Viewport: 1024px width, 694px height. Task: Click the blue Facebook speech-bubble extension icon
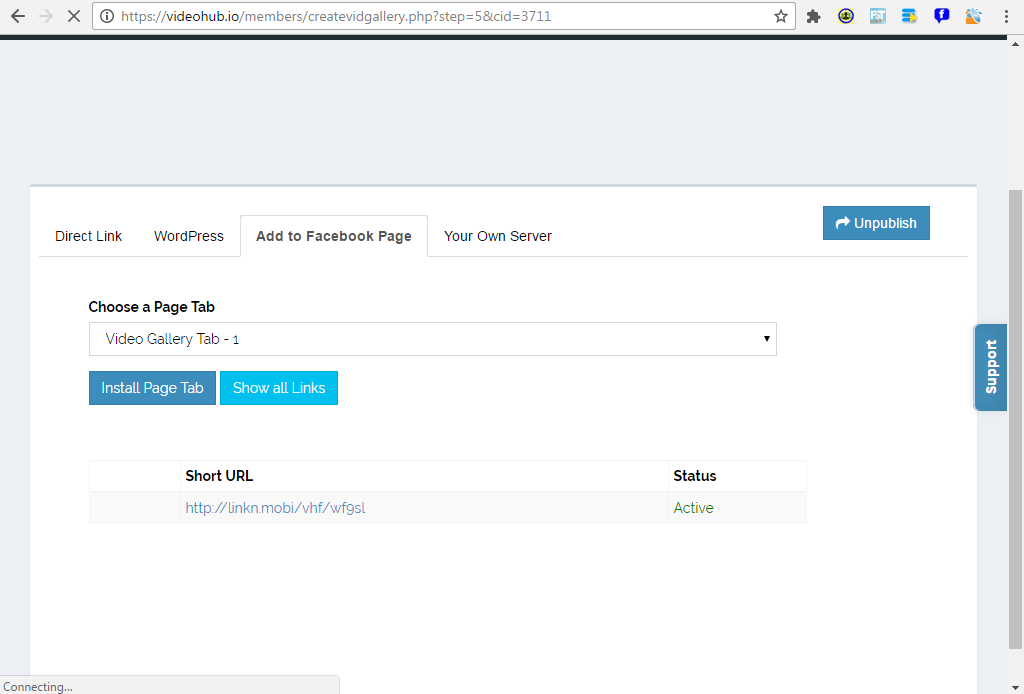point(941,16)
